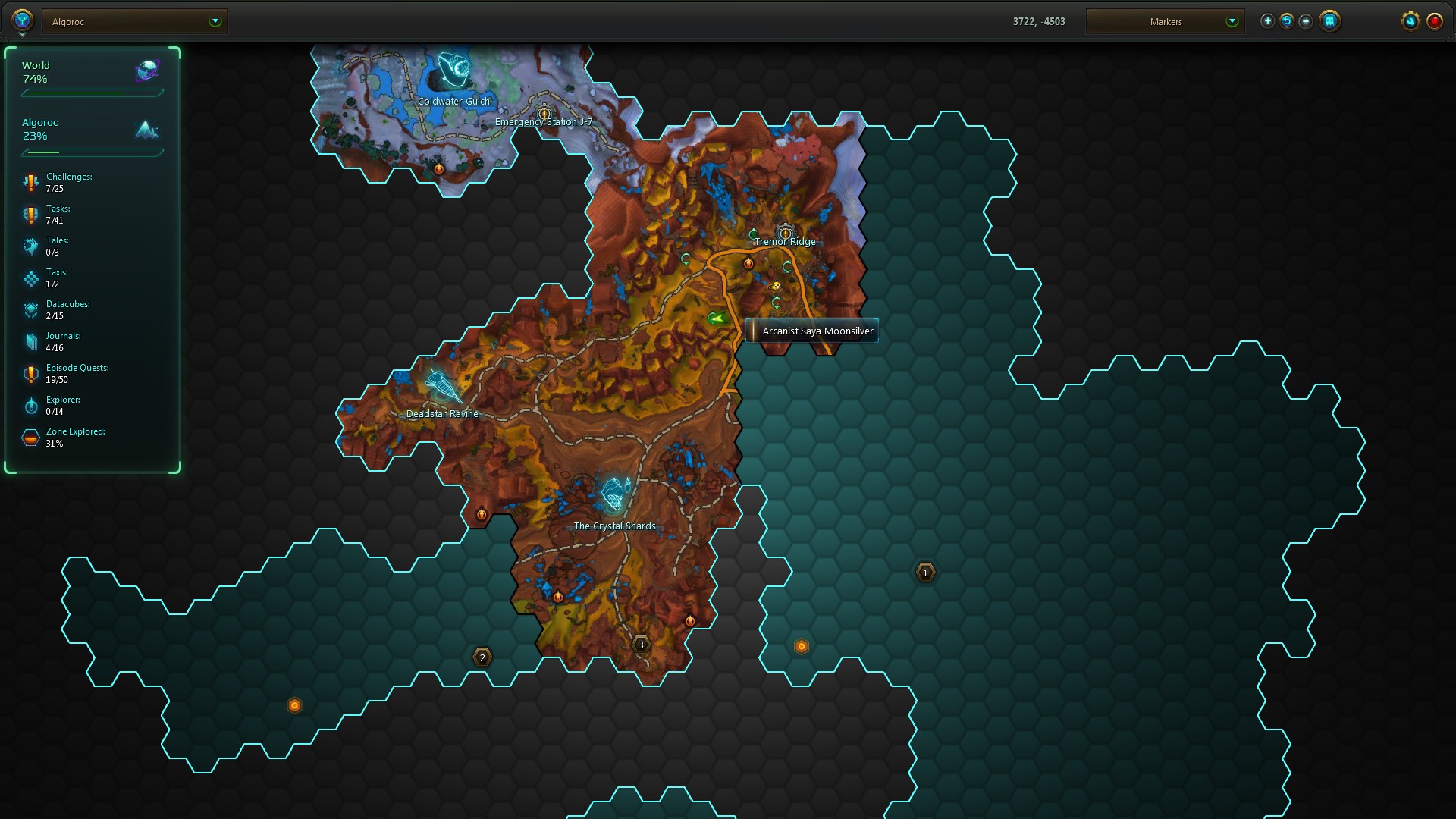Screen dimensions: 1456x819
Task: Open the Markers filter dropdown
Action: tap(1165, 21)
